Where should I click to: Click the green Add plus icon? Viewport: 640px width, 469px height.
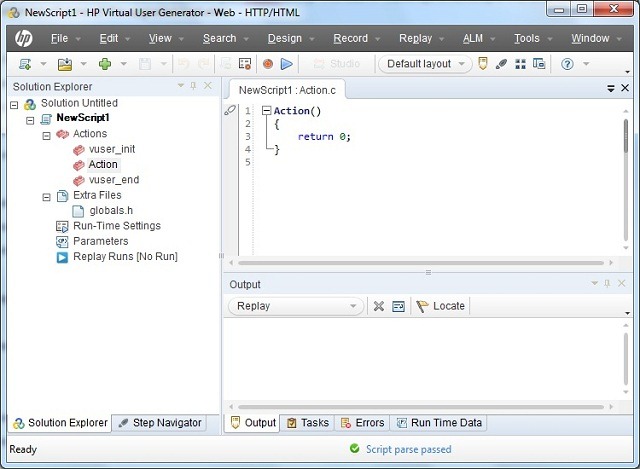(105, 64)
